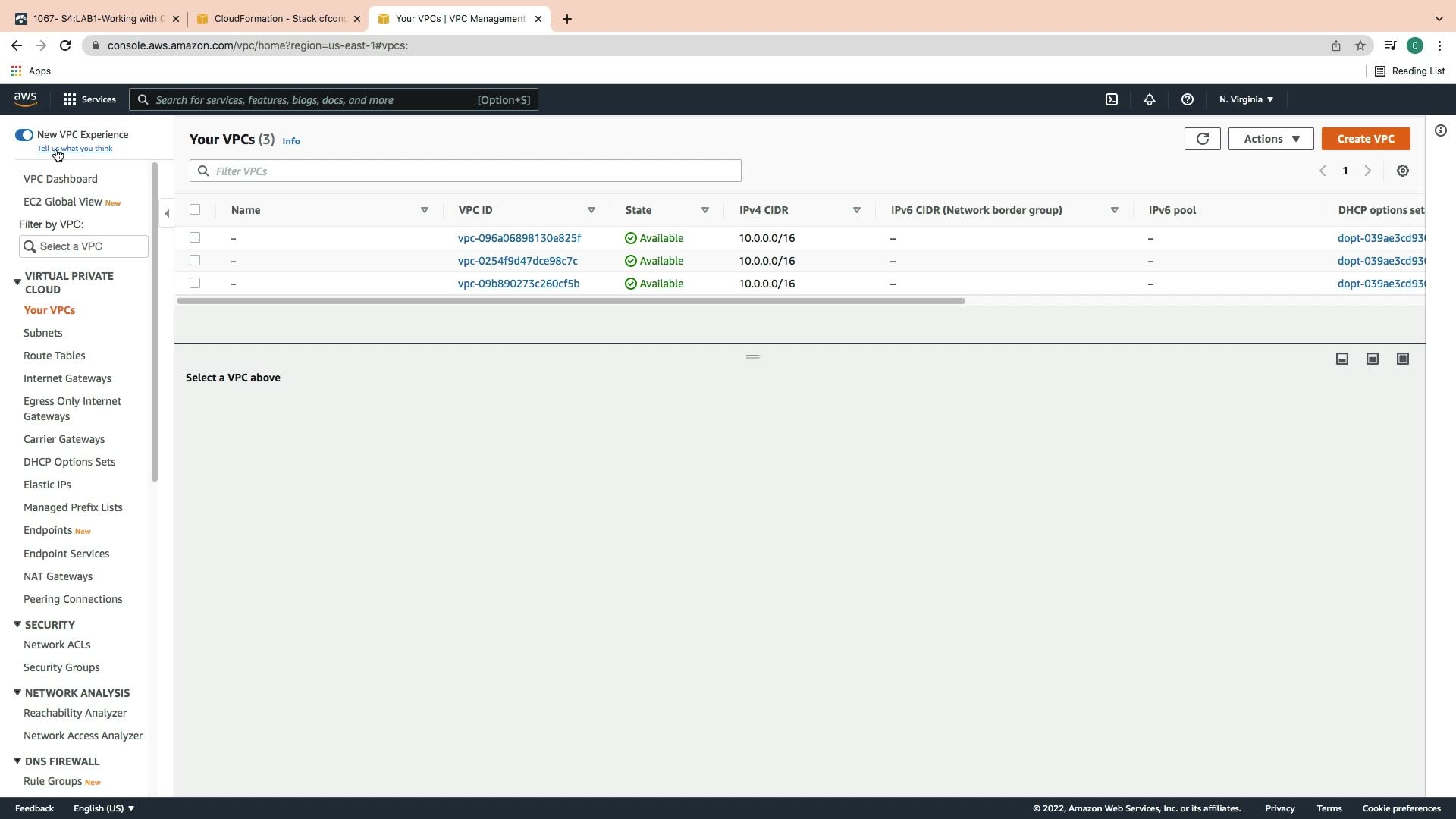This screenshot has height=819, width=1456.
Task: Click the Create VPC button
Action: coord(1365,139)
